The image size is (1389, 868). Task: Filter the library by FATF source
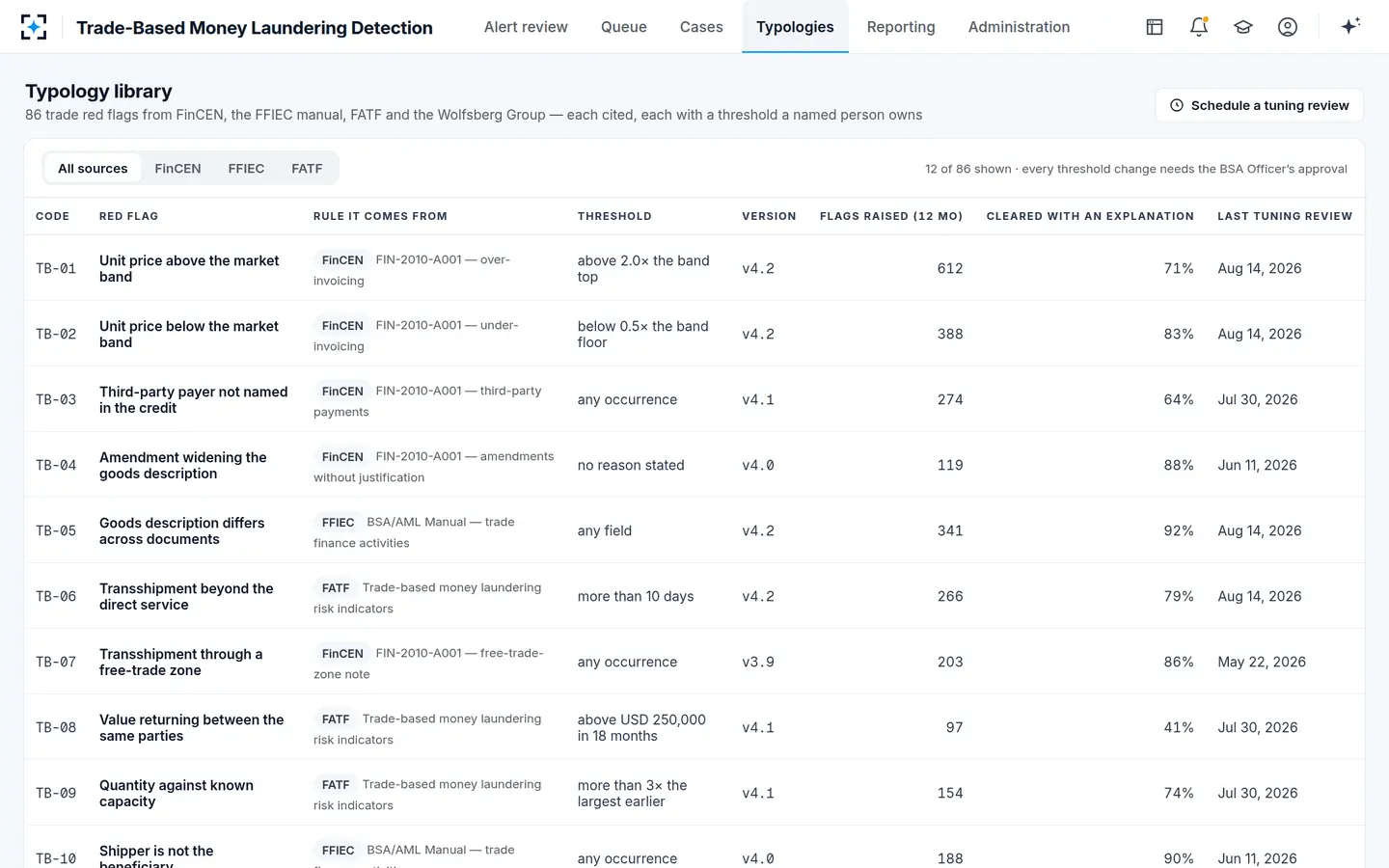(307, 169)
